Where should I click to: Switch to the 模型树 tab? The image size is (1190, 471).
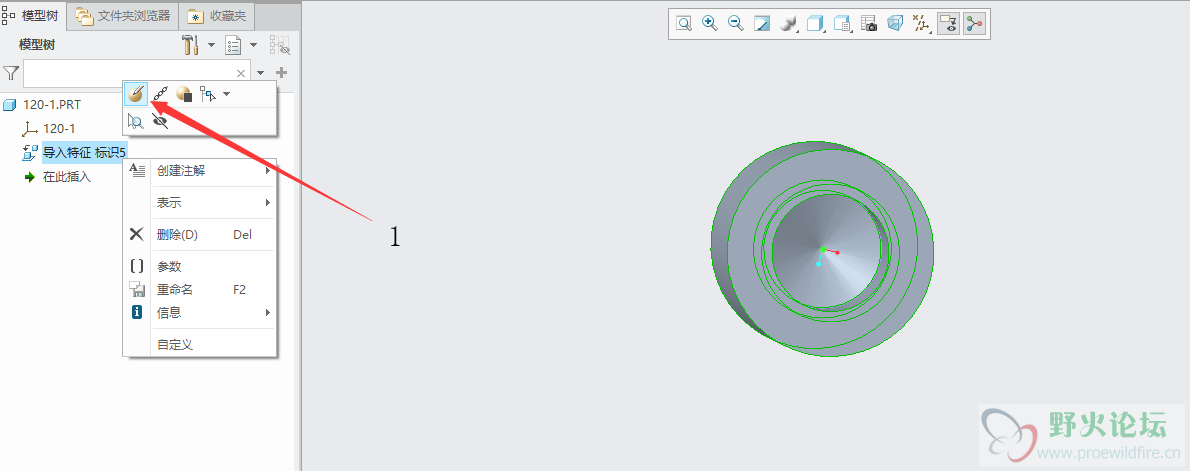pos(34,15)
